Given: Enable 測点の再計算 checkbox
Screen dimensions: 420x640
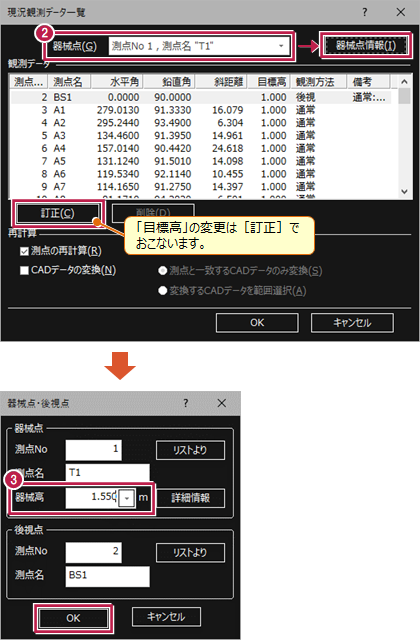Looking at the screenshot, I should [x=24, y=251].
